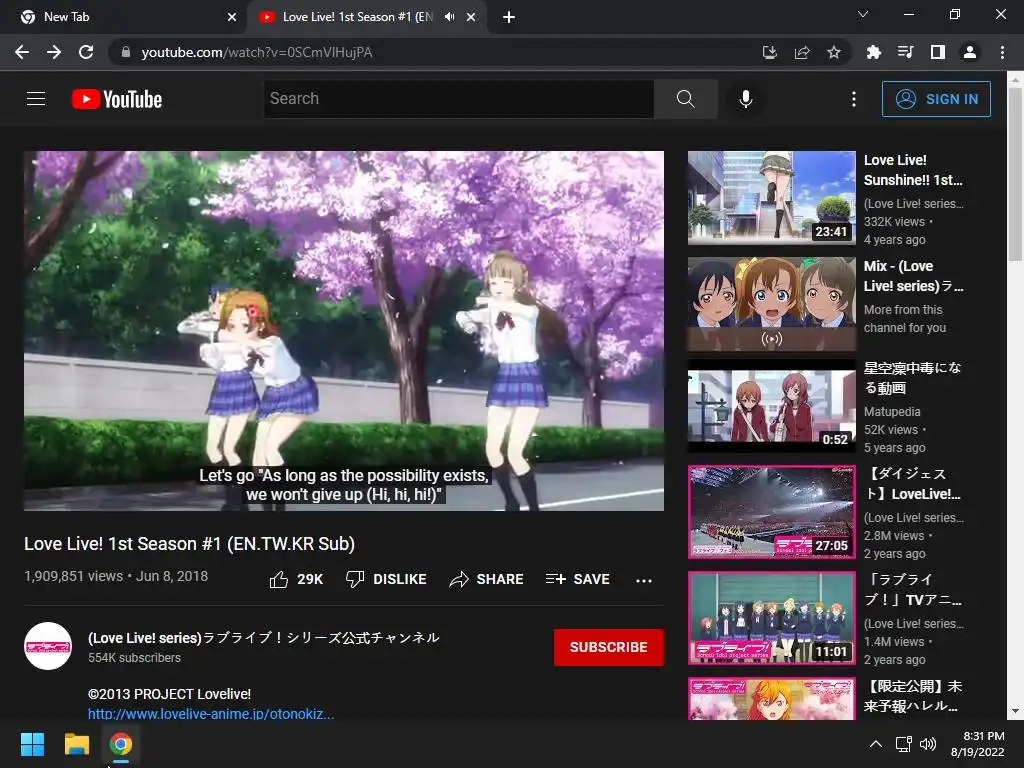
Task: Expand the tab search chevron
Action: 863,14
